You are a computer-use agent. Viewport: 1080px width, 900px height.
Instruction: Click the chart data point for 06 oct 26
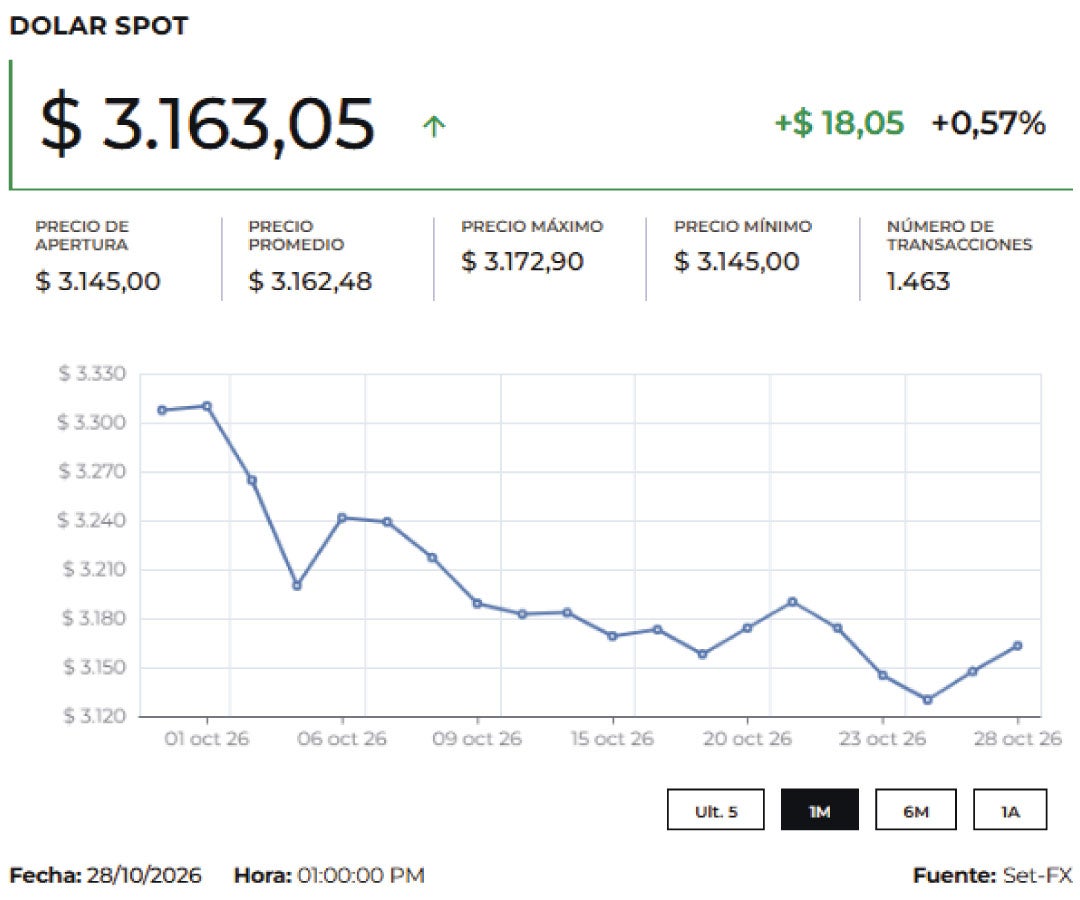coord(342,518)
